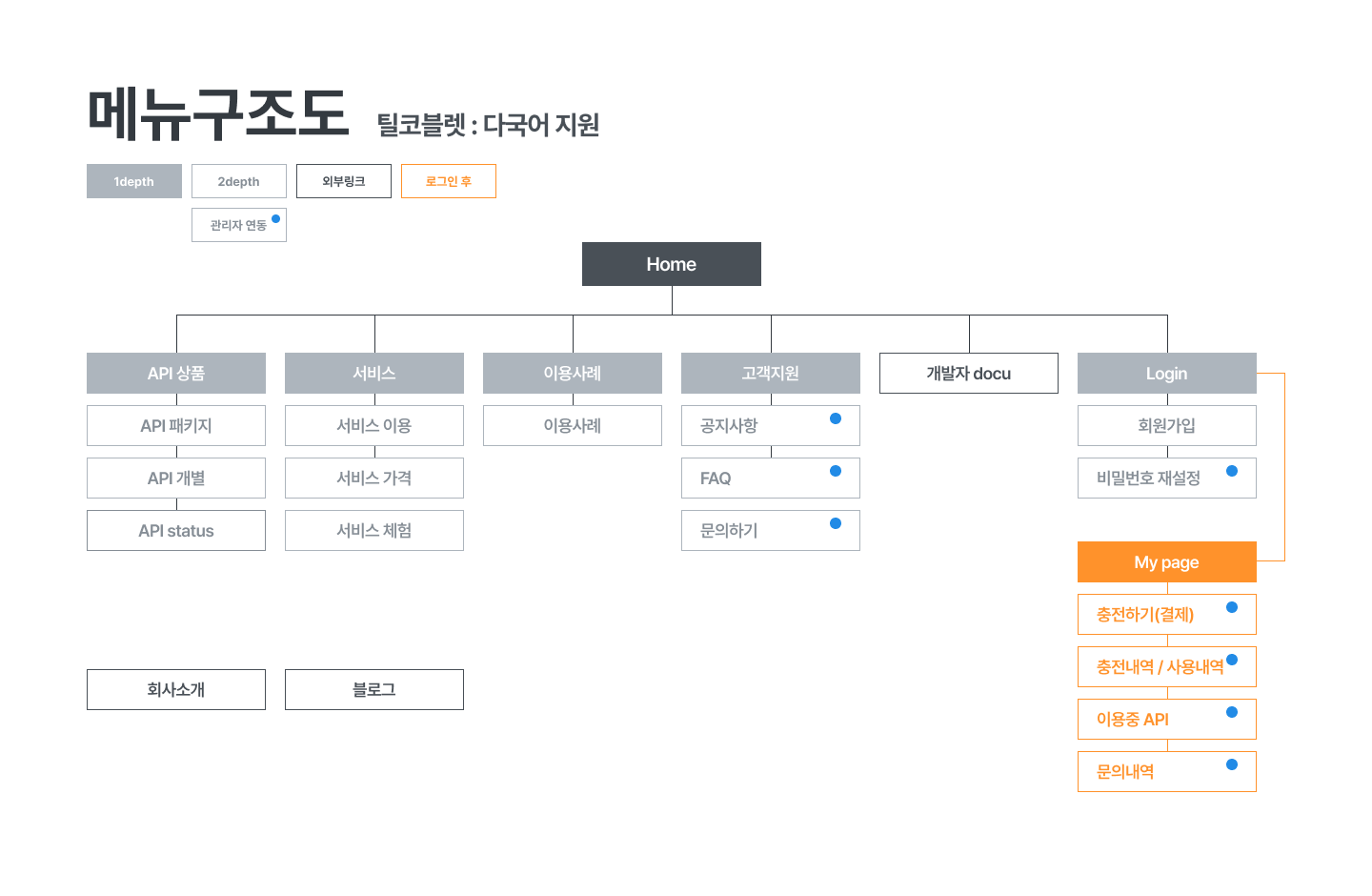Open the 블로그 external link box
This screenshot has height=896, width=1372.
pyautogui.click(x=374, y=689)
